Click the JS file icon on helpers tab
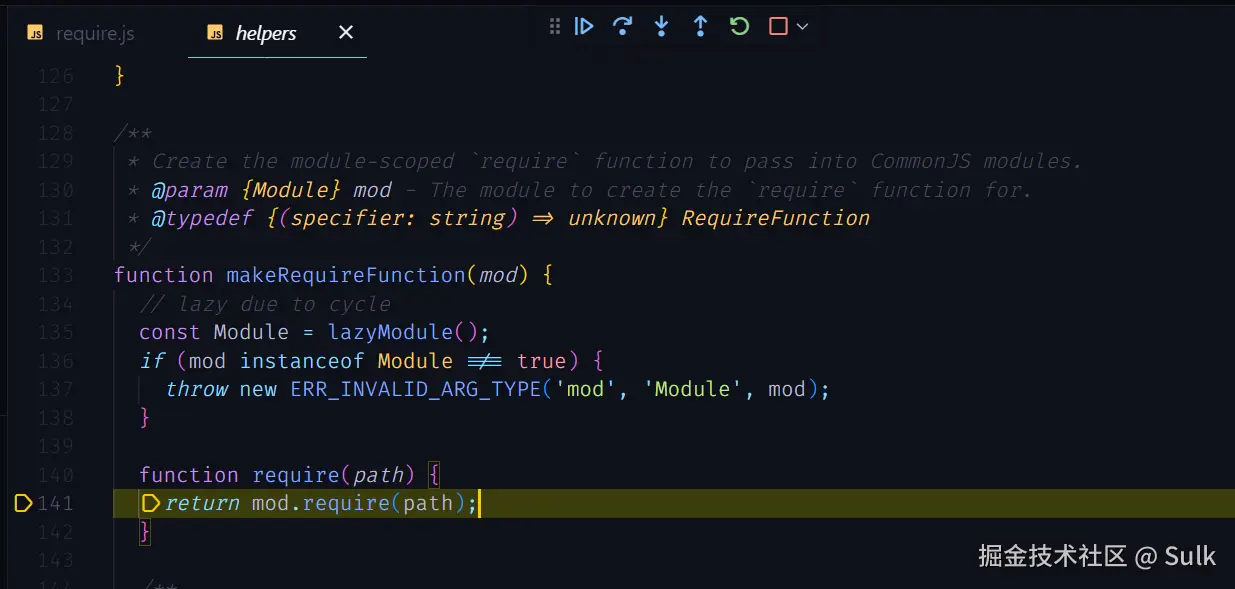This screenshot has height=589, width=1235. pyautogui.click(x=215, y=33)
